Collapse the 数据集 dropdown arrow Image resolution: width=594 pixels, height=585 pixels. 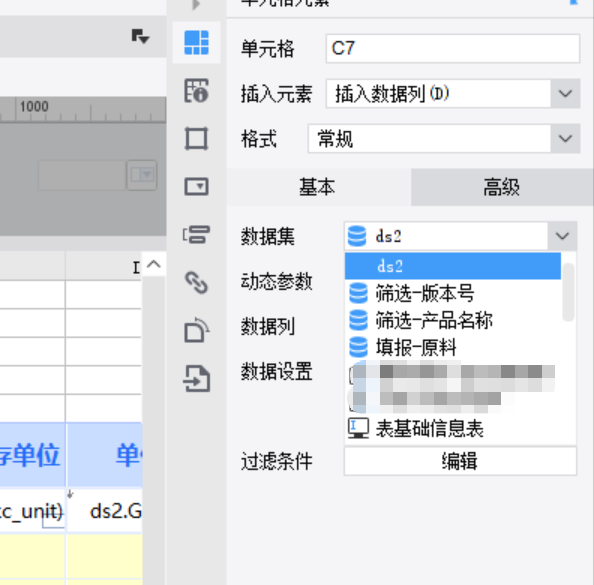tap(562, 236)
